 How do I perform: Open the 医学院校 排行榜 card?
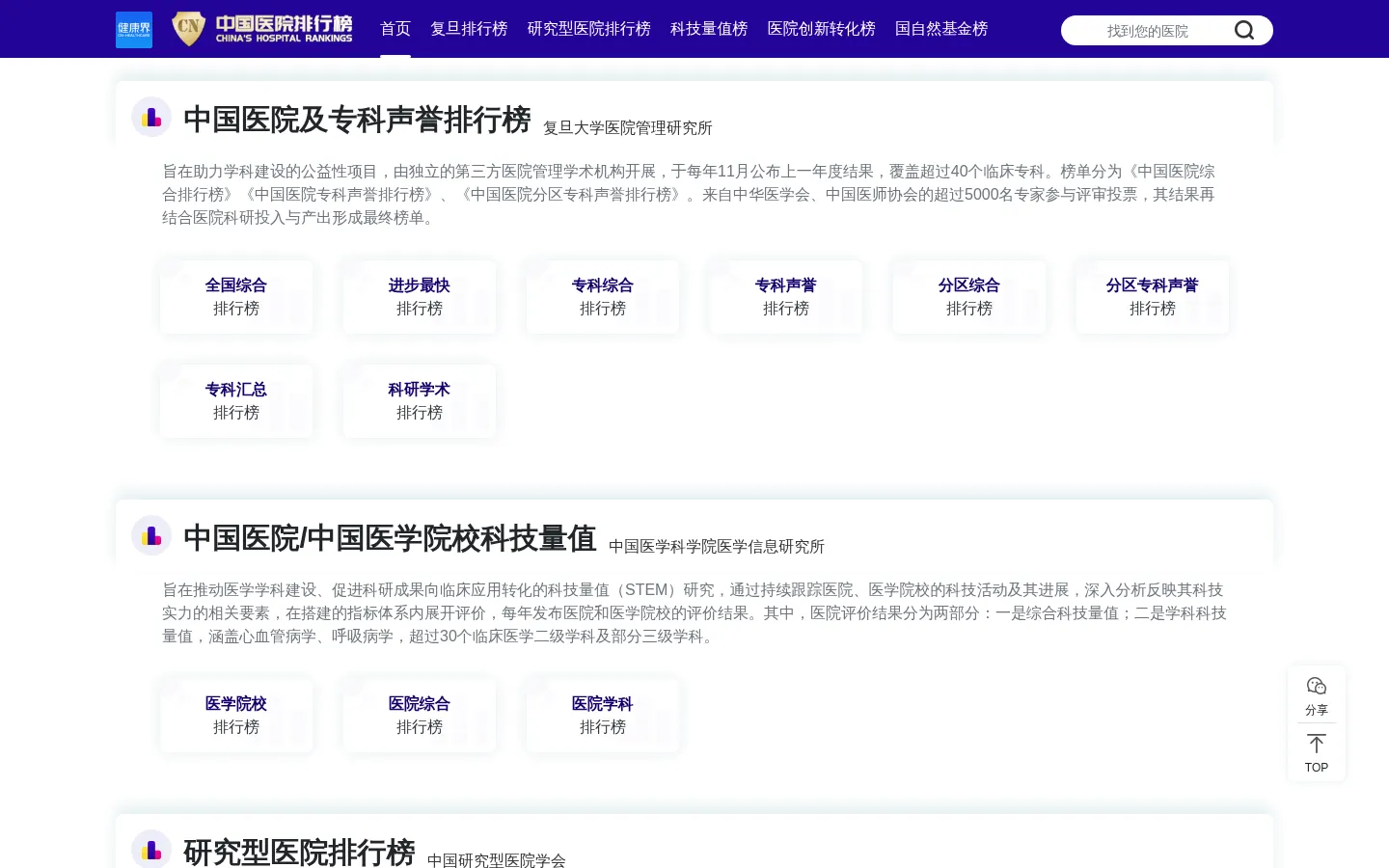[236, 716]
